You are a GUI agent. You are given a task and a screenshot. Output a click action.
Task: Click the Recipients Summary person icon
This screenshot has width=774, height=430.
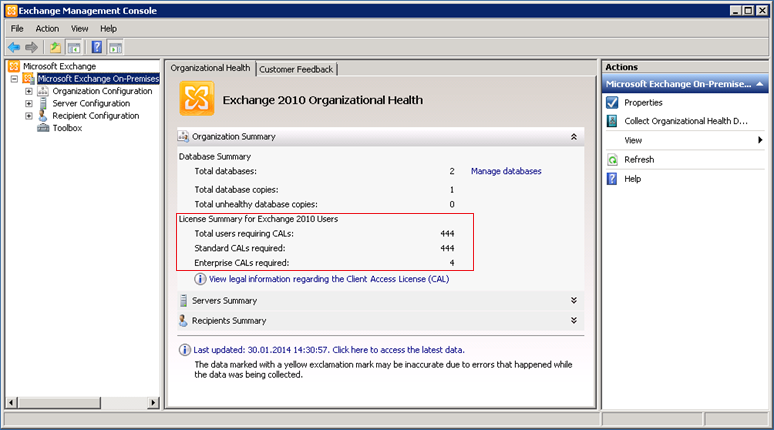tap(183, 320)
